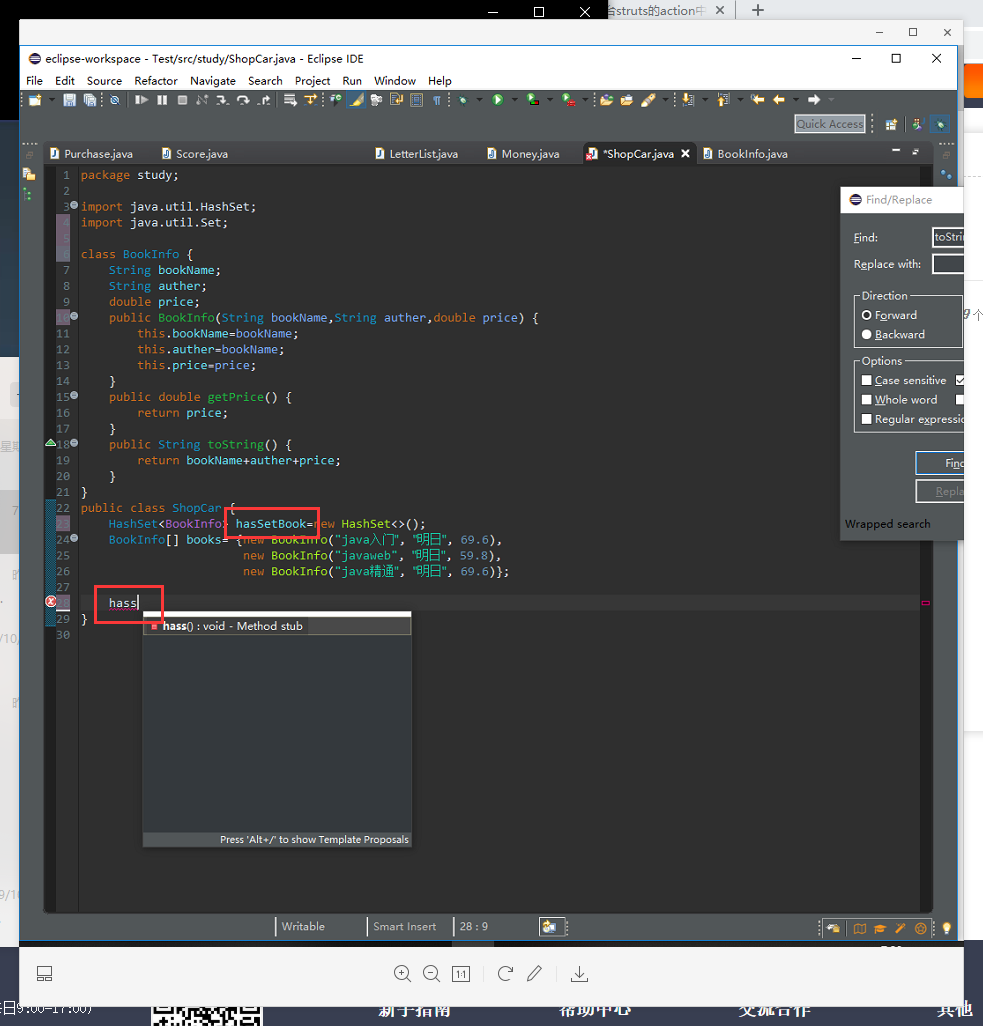983x1026 pixels.
Task: Click the Resume debug icon
Action: 141,99
